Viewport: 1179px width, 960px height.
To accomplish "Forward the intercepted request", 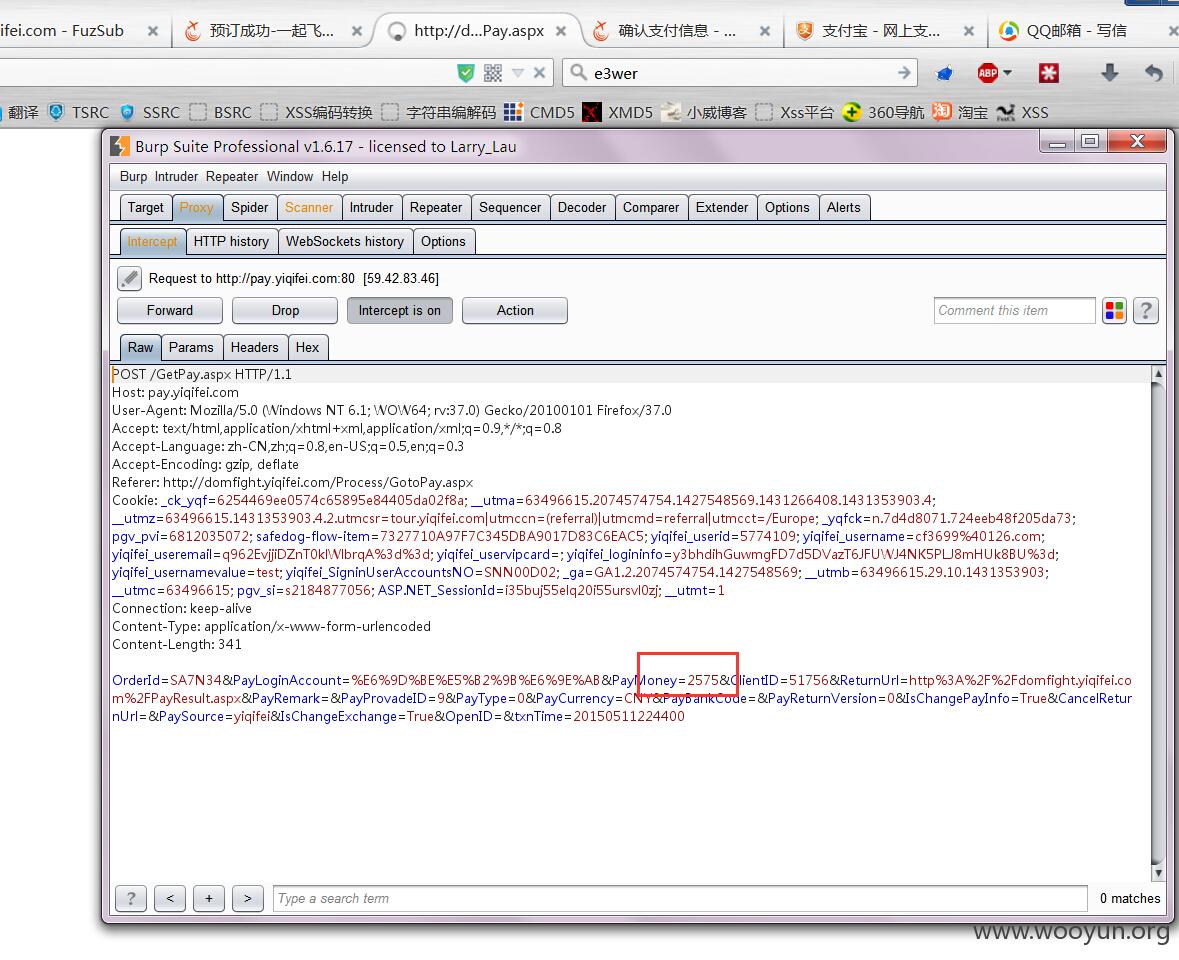I will (170, 310).
